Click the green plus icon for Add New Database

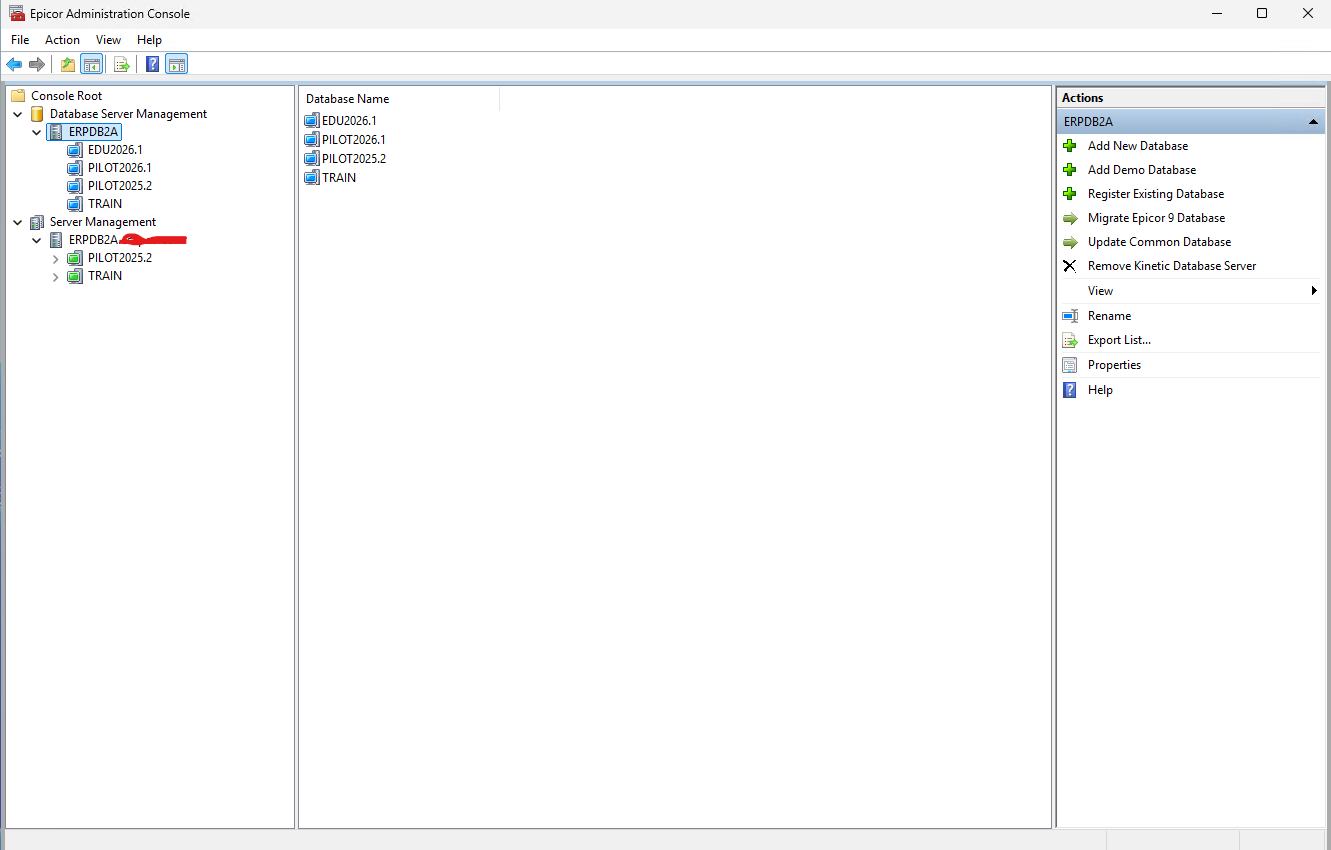1070,146
